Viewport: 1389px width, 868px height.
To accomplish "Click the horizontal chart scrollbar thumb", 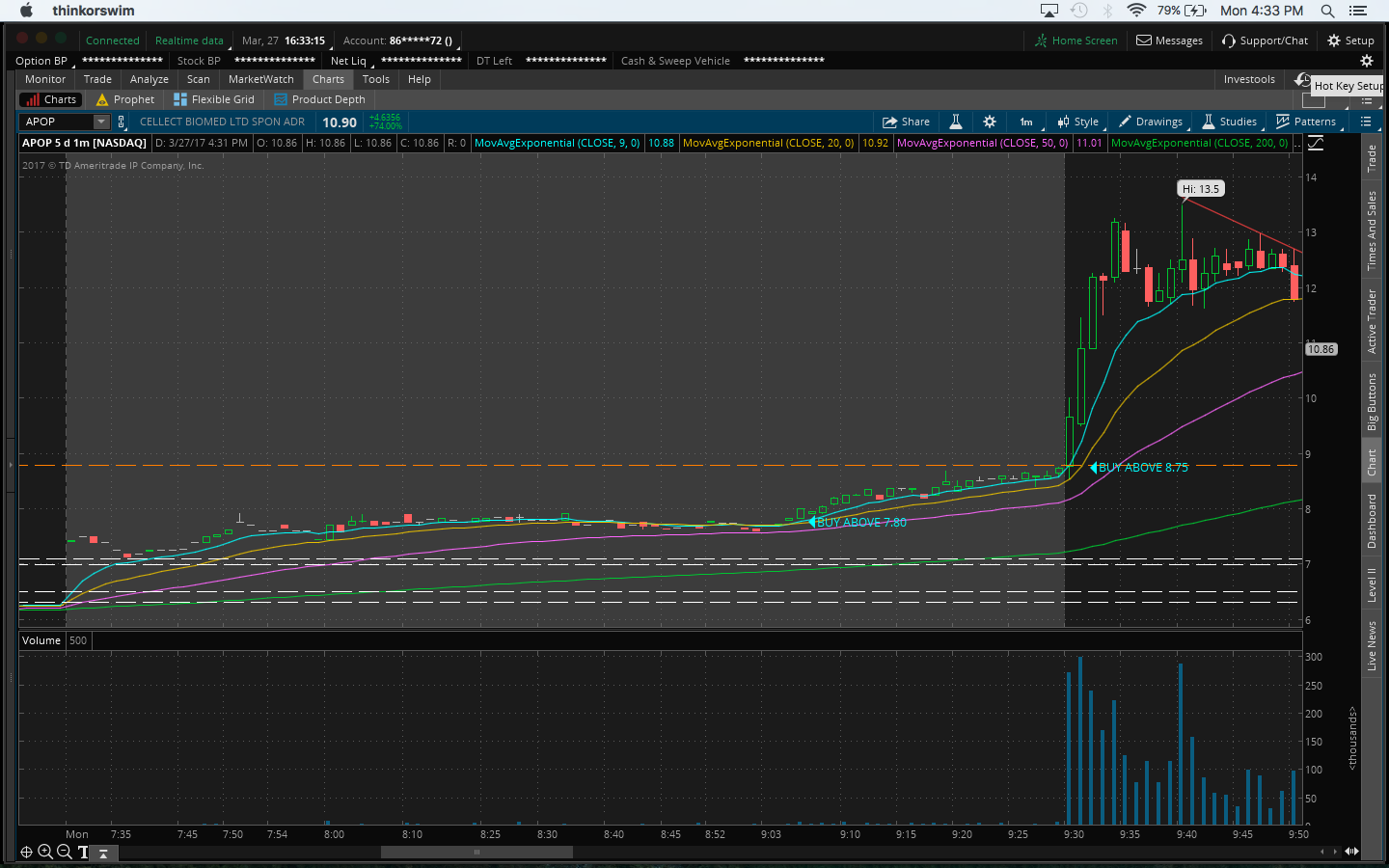I will point(477,852).
